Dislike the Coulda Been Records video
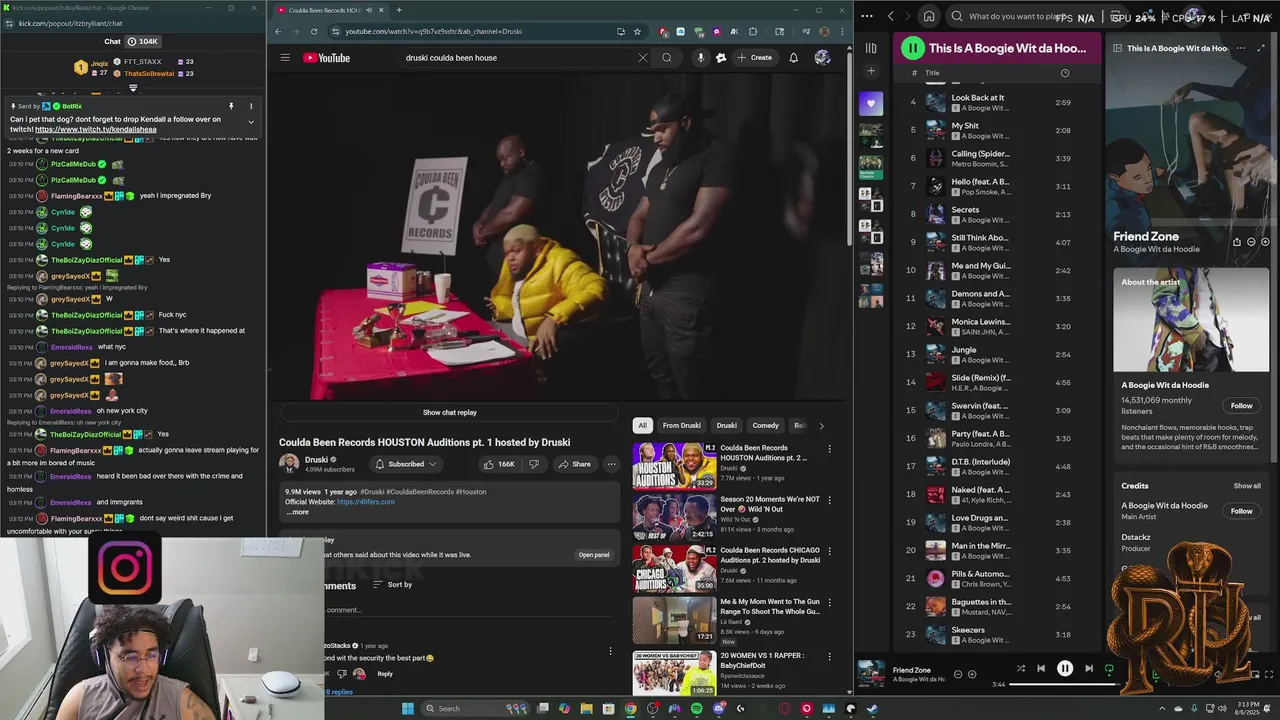The image size is (1280, 720). [534, 464]
